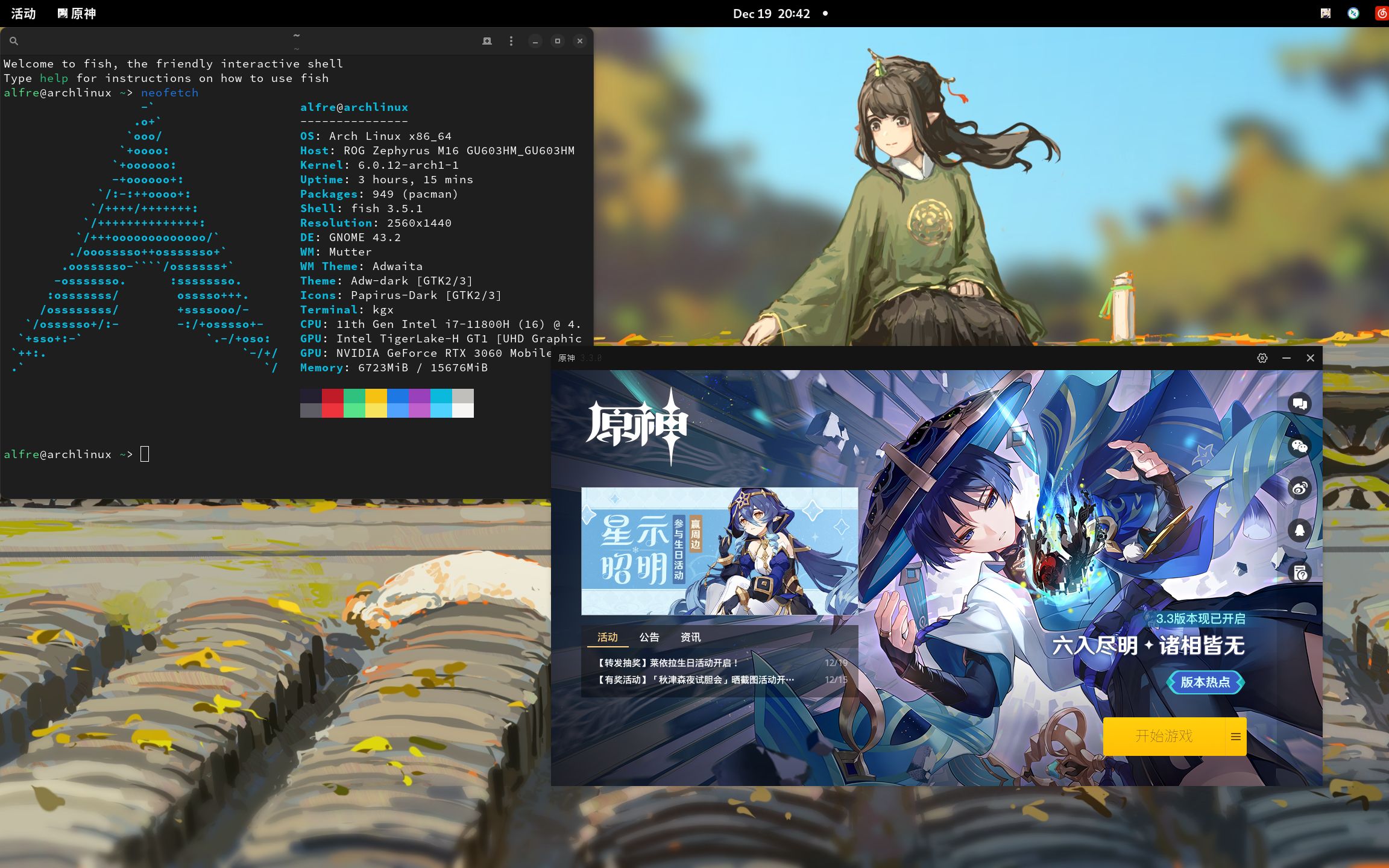
Task: Click the 原神 launcher window title text
Action: click(567, 358)
